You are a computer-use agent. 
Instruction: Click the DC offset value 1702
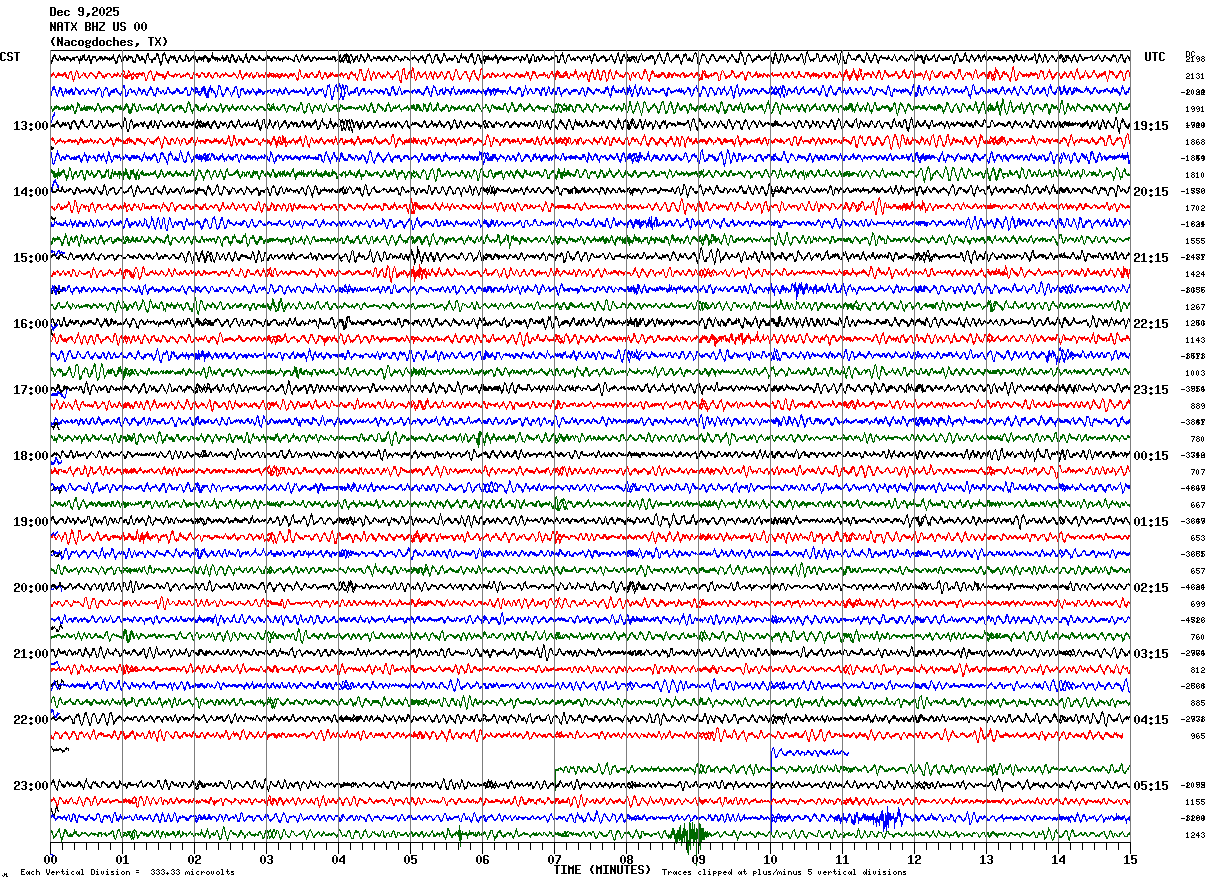pyautogui.click(x=1195, y=208)
